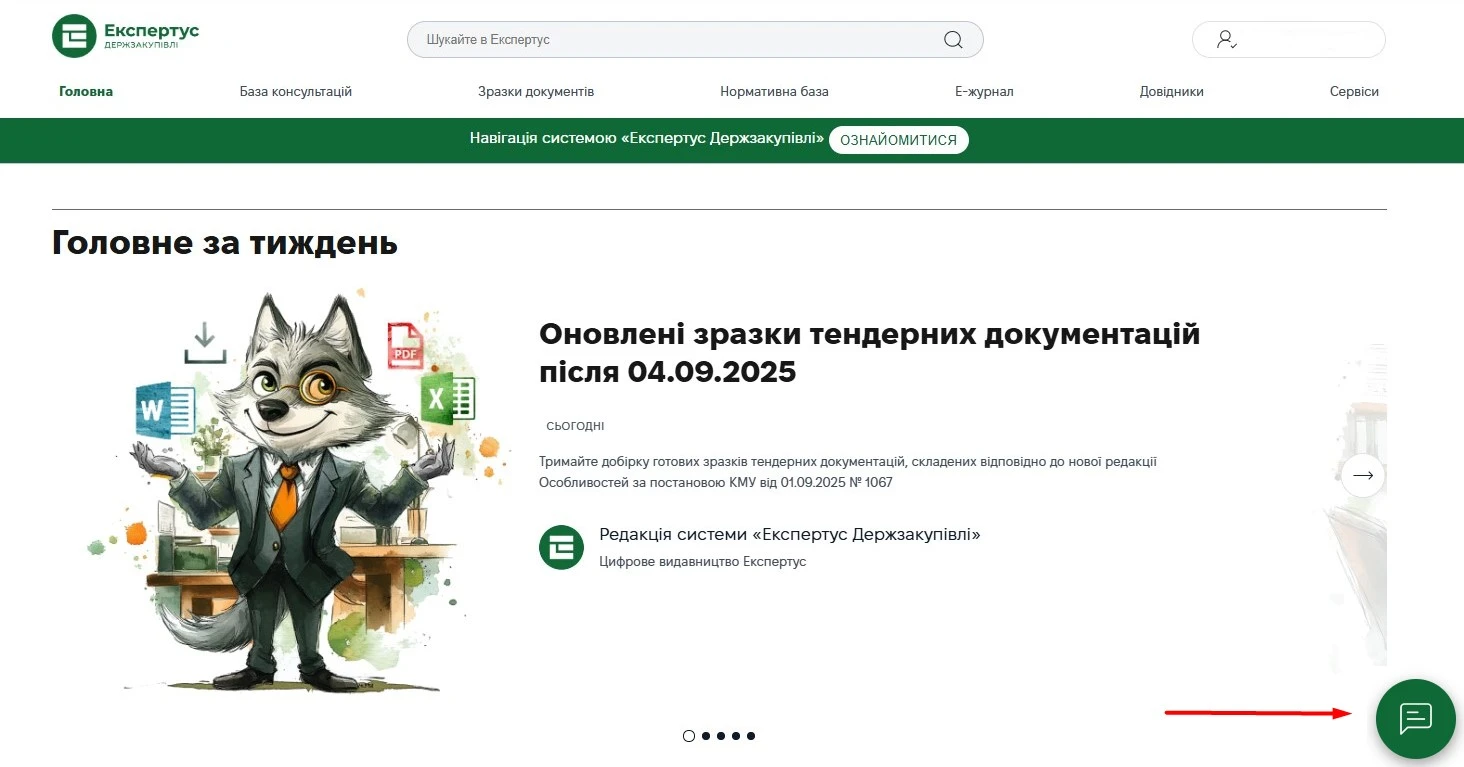Go to База консультацій section
This screenshot has height=767, width=1464.
coord(296,91)
